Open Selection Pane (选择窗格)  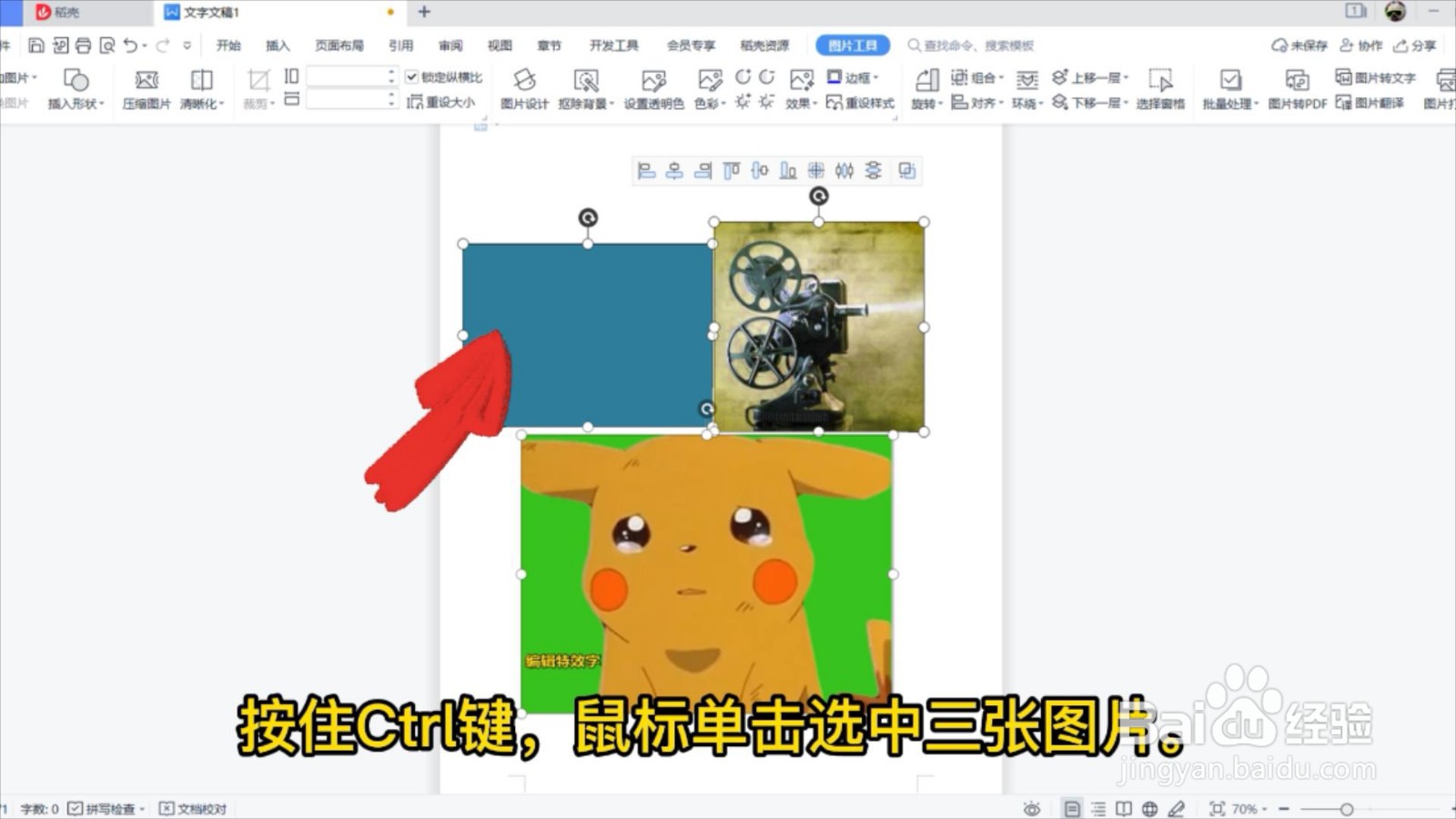(1160, 89)
